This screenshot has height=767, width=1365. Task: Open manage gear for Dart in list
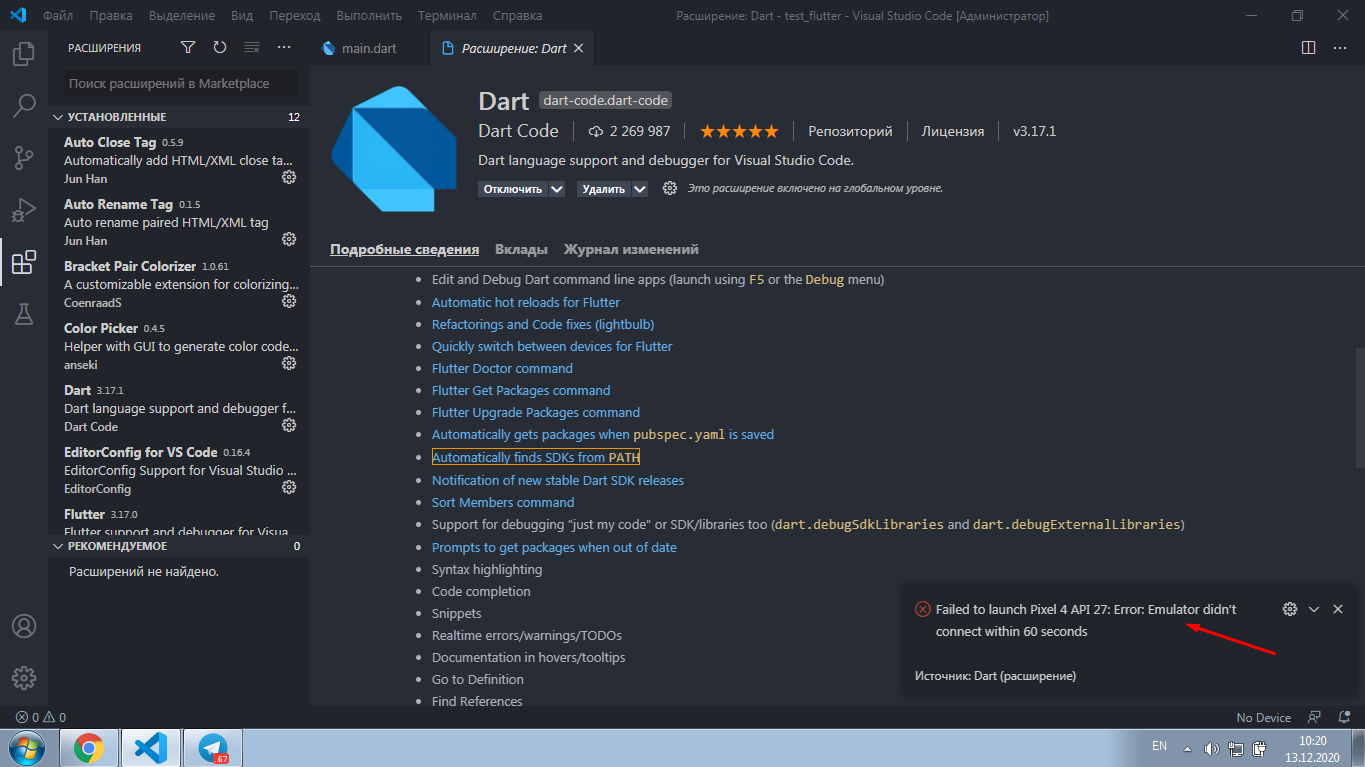pos(289,425)
